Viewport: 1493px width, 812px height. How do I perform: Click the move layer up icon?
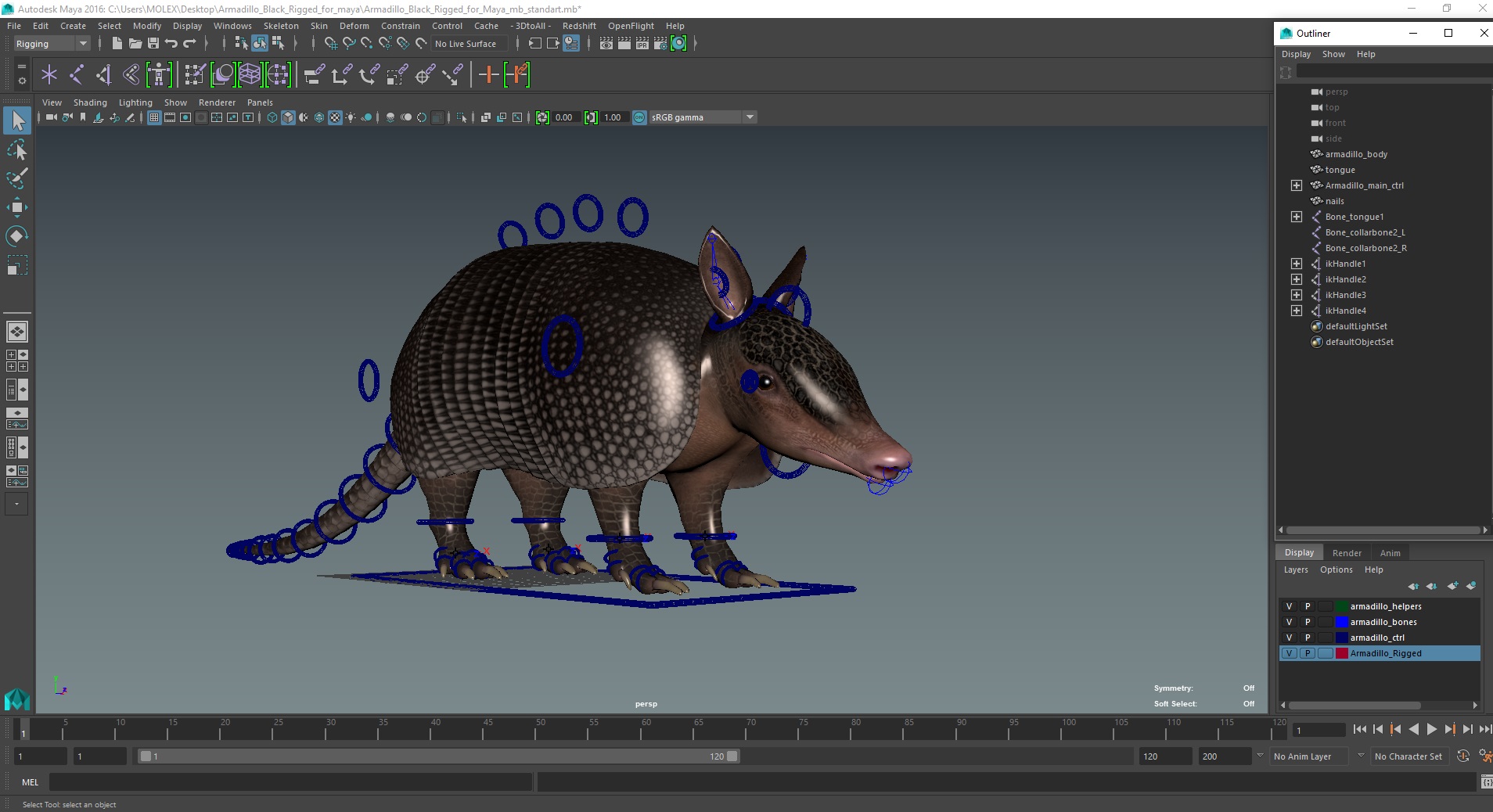(1413, 586)
